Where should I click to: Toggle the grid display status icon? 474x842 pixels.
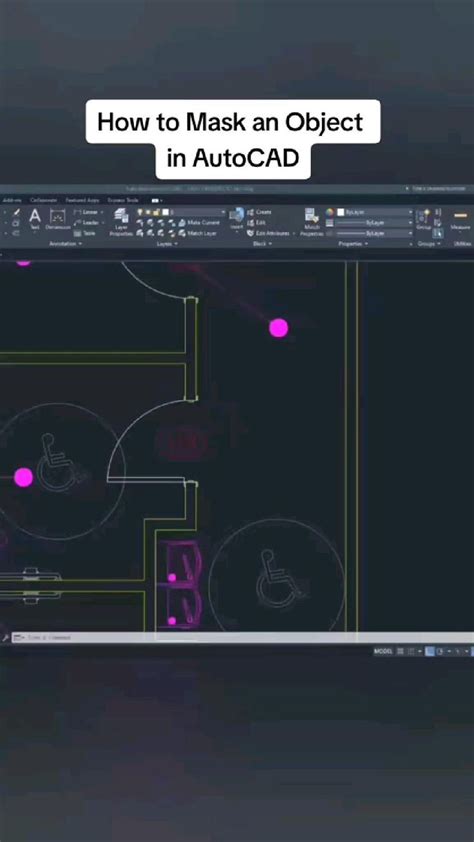(x=400, y=651)
